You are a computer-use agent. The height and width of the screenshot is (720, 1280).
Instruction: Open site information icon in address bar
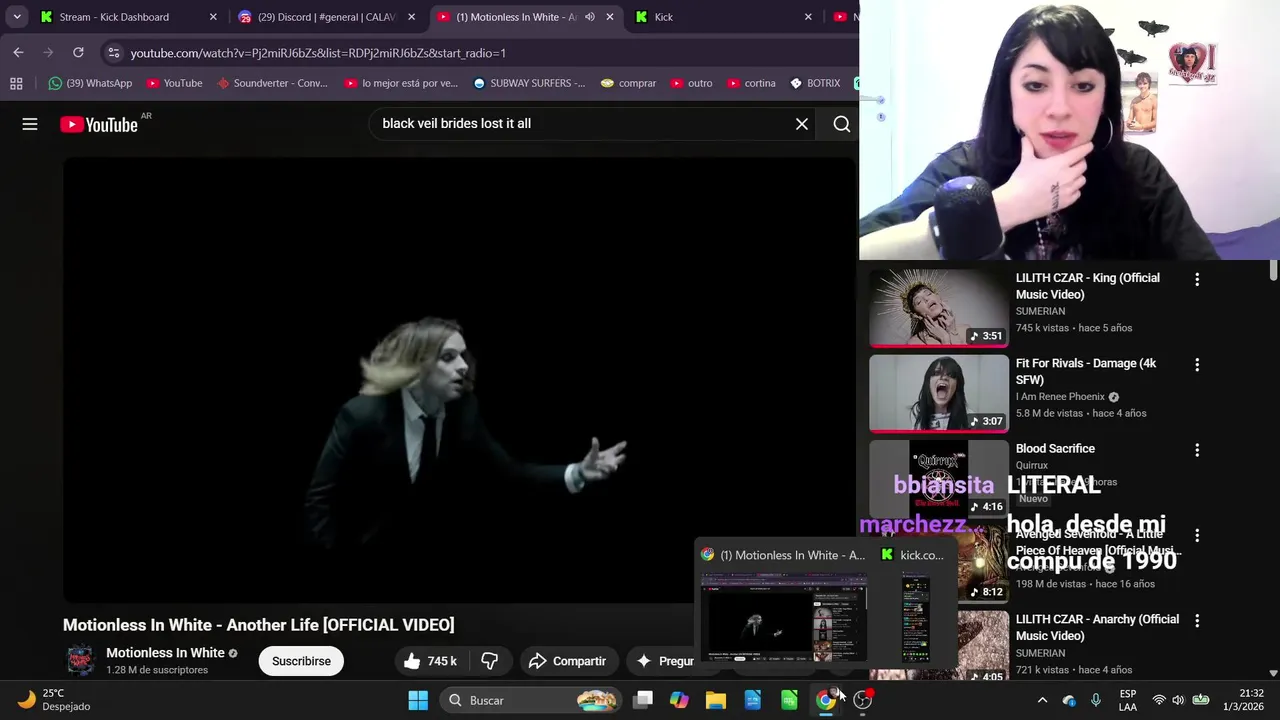(x=114, y=53)
